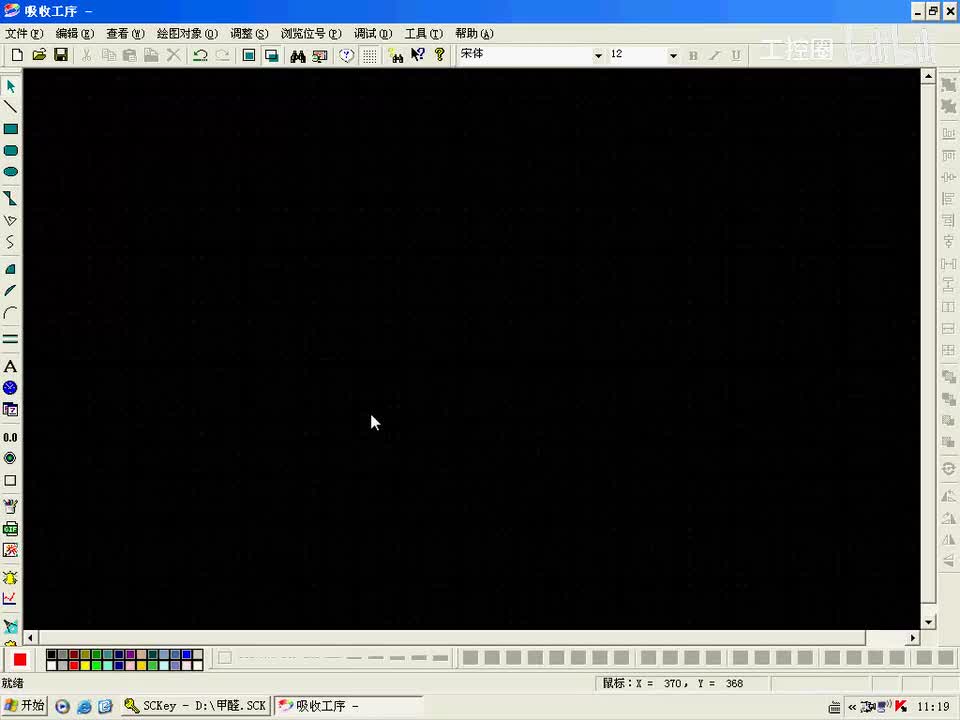
Task: Create a new file
Action: [17, 55]
